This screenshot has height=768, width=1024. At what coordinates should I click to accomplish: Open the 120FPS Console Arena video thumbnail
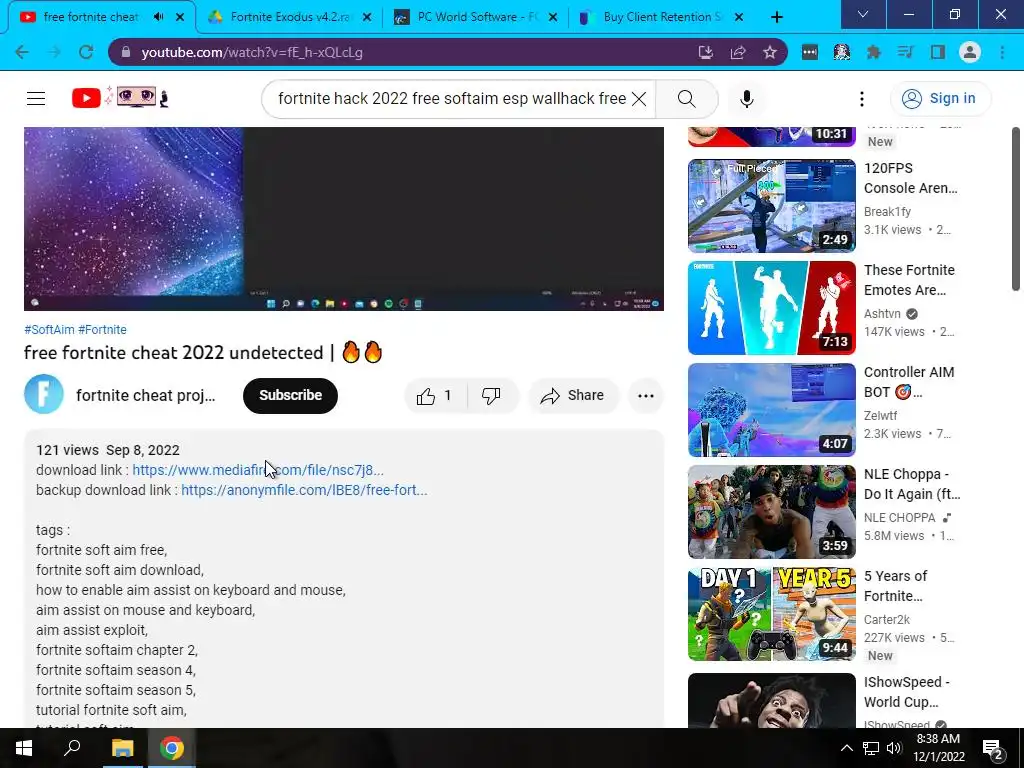tap(771, 206)
